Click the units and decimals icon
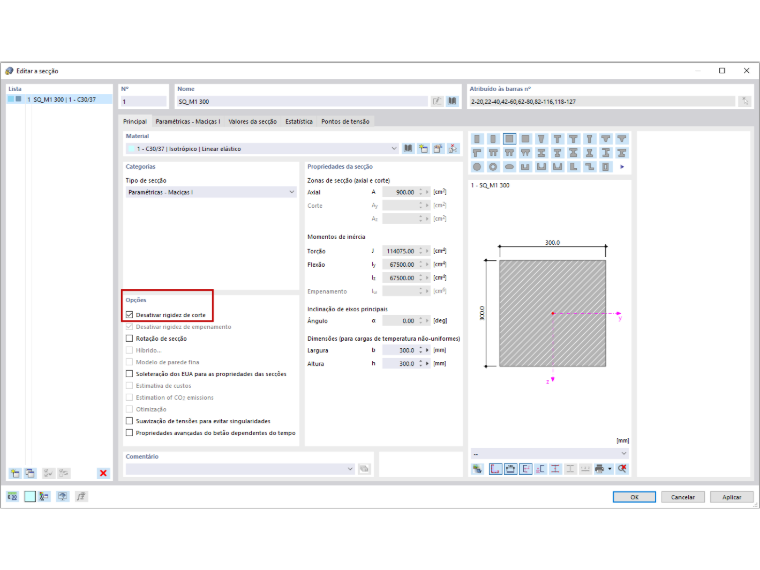The height and width of the screenshot is (570, 760). point(13,496)
